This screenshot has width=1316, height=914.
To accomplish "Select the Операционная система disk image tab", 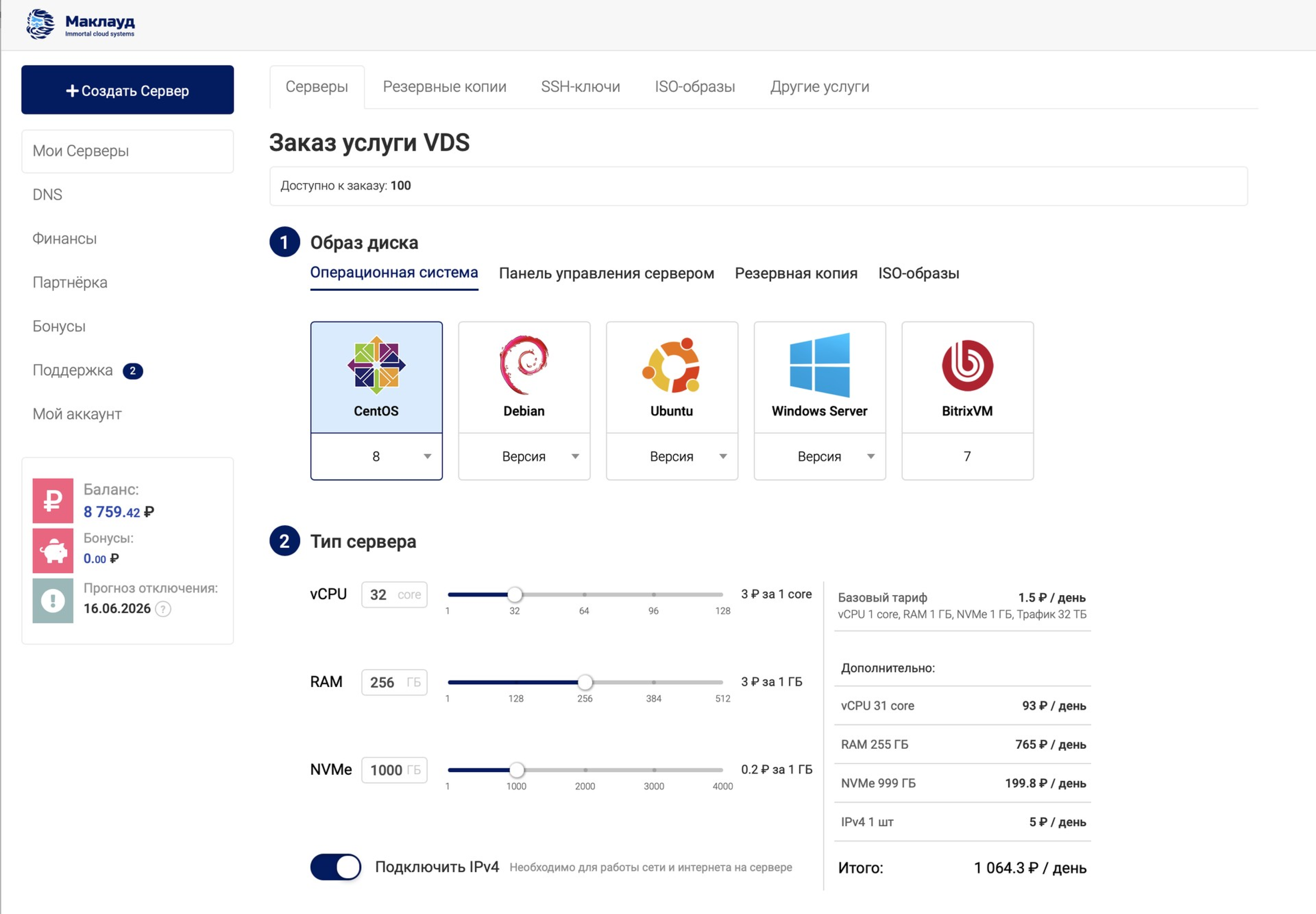I will (x=394, y=273).
